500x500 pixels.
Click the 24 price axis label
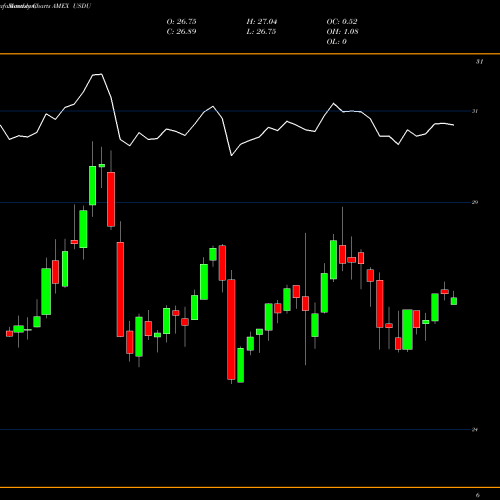tap(475, 430)
